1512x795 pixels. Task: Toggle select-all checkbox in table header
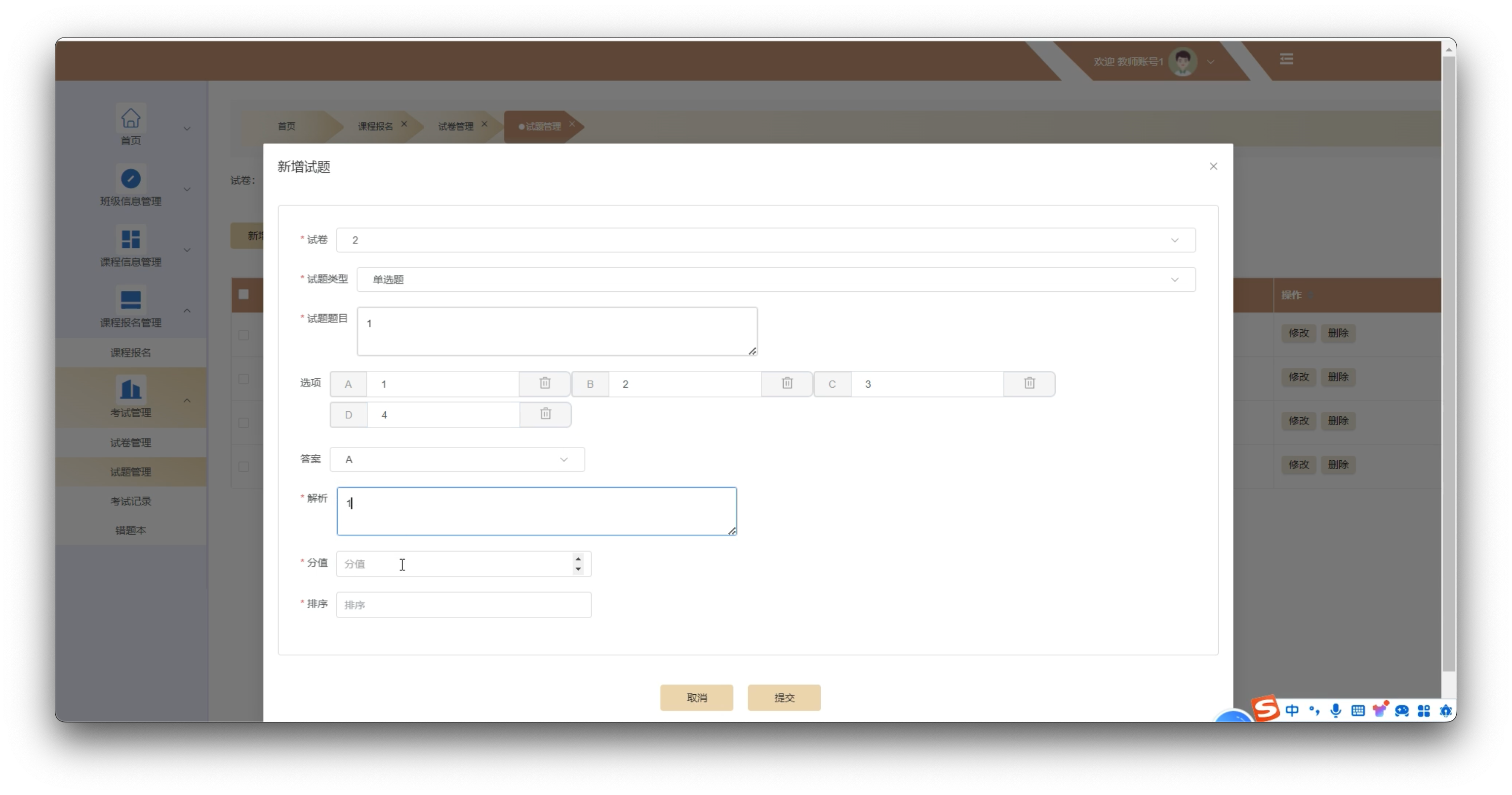pyautogui.click(x=243, y=295)
